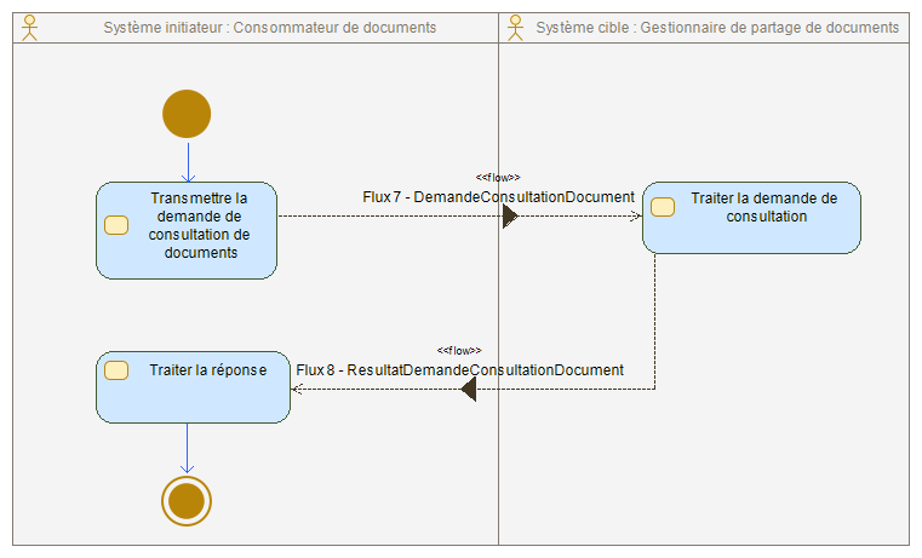Click the actor icon for Système cible

point(516,27)
